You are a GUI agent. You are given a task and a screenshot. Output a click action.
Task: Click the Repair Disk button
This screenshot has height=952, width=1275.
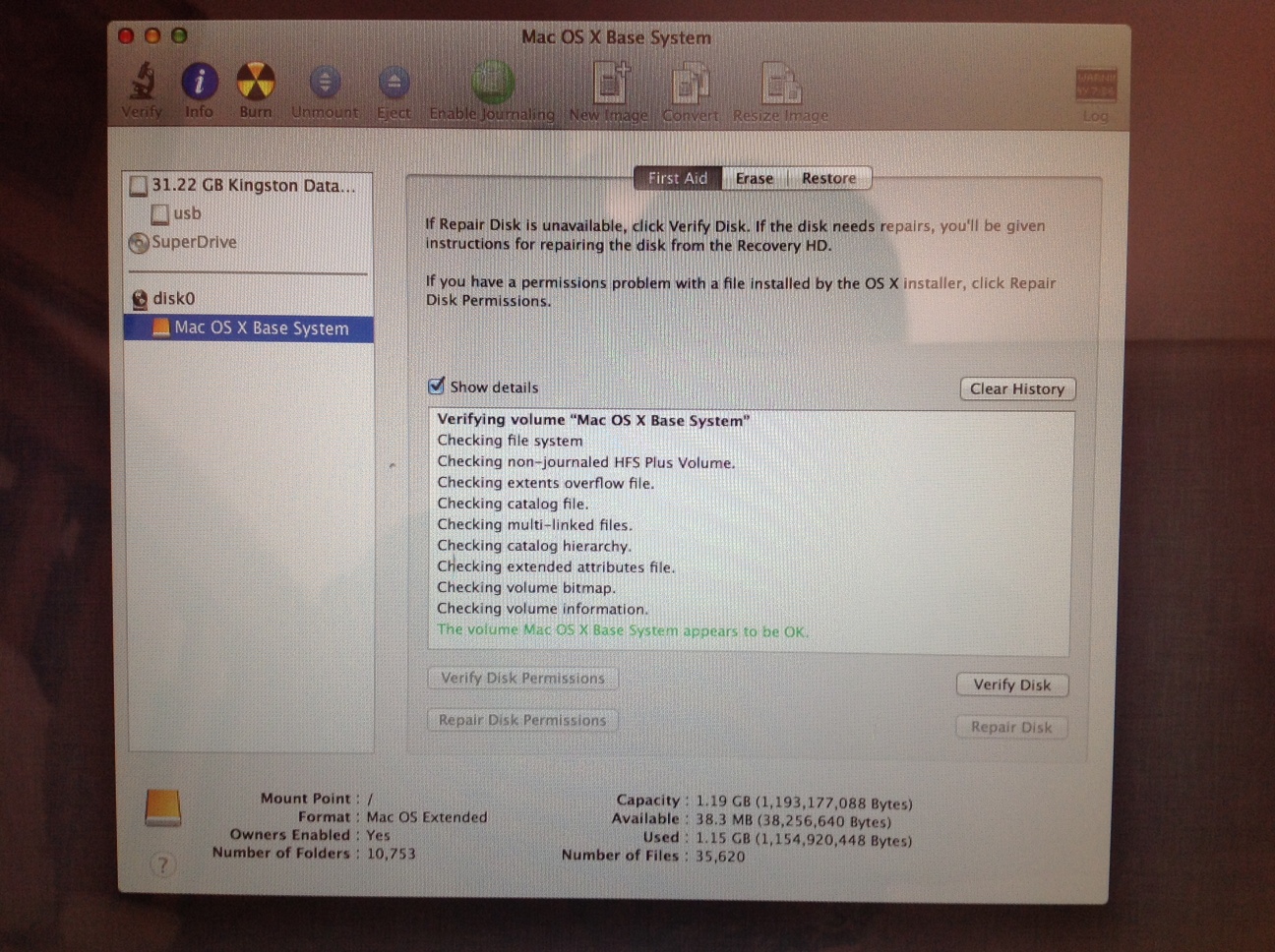click(x=1012, y=728)
